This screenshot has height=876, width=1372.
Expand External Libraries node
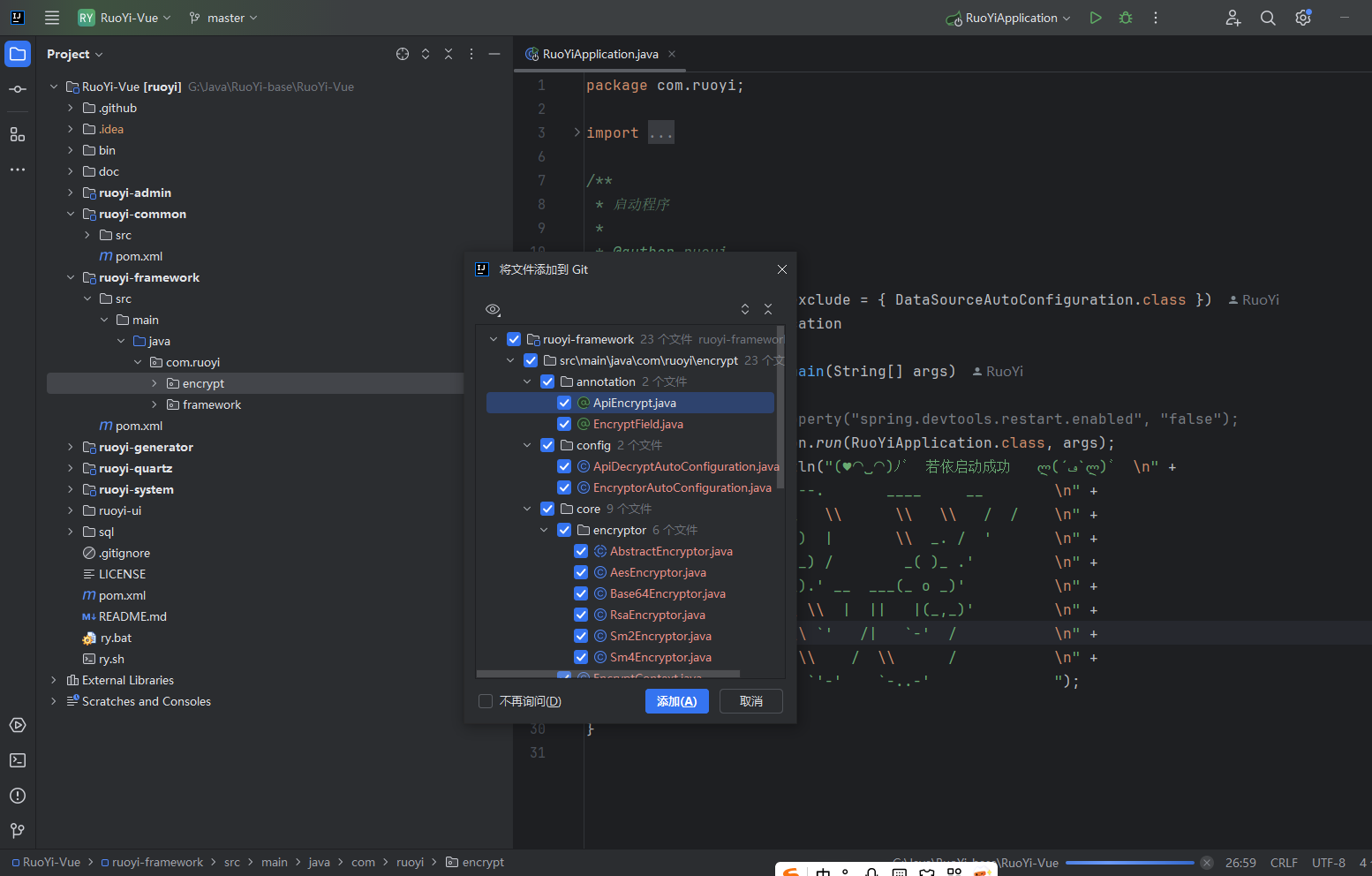click(x=54, y=680)
